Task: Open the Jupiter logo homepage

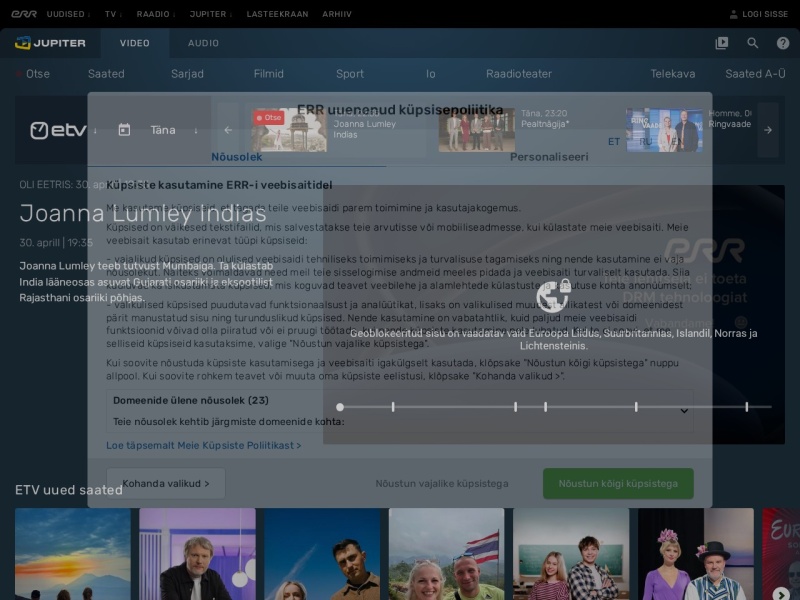Action: [50, 43]
